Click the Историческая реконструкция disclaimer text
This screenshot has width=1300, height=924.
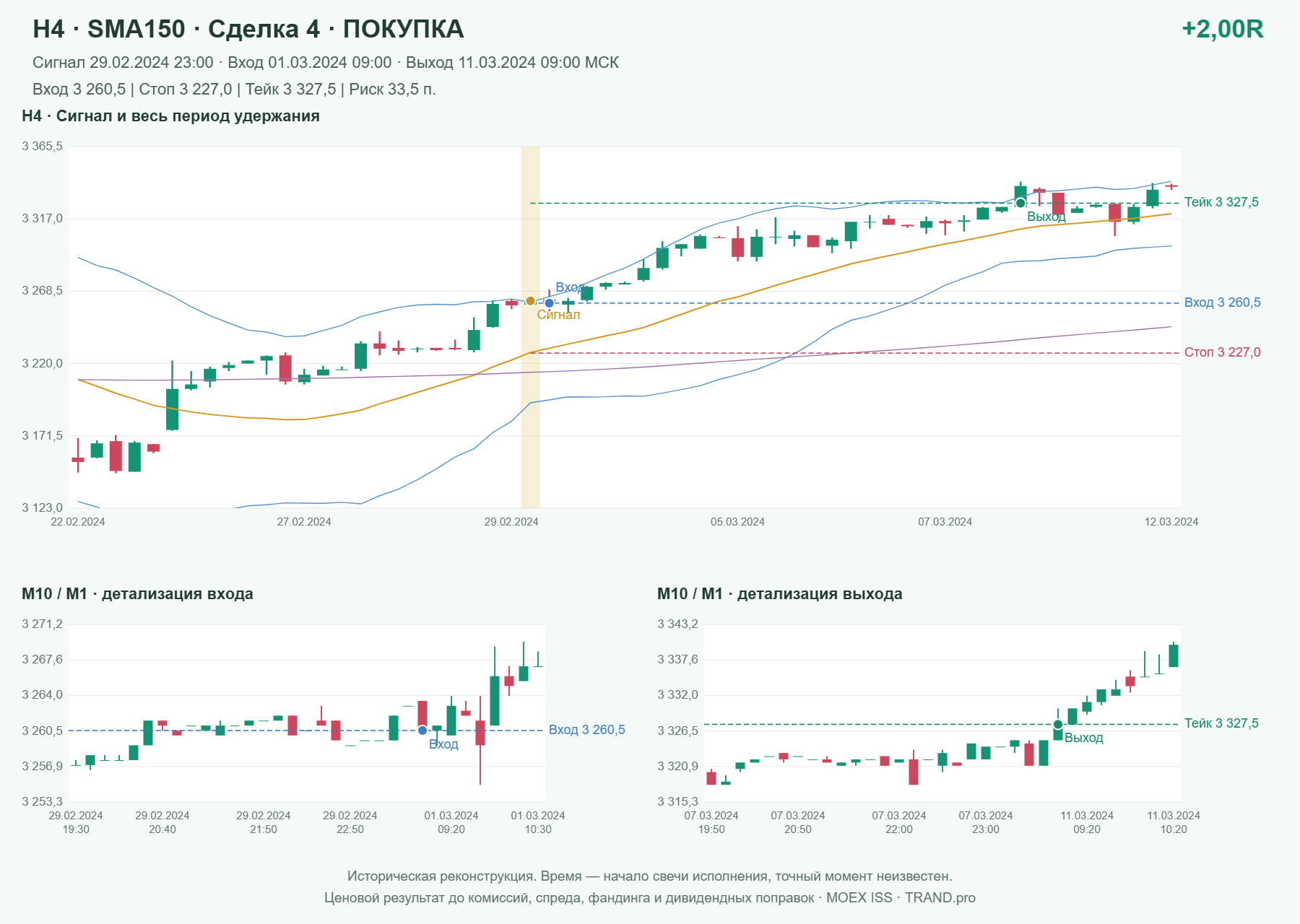click(650, 876)
